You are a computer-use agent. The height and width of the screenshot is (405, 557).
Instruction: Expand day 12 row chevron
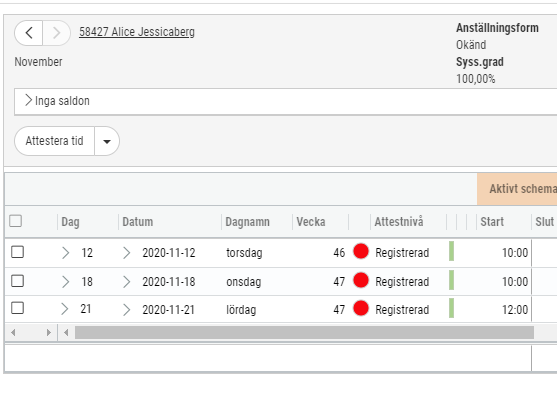tap(65, 253)
